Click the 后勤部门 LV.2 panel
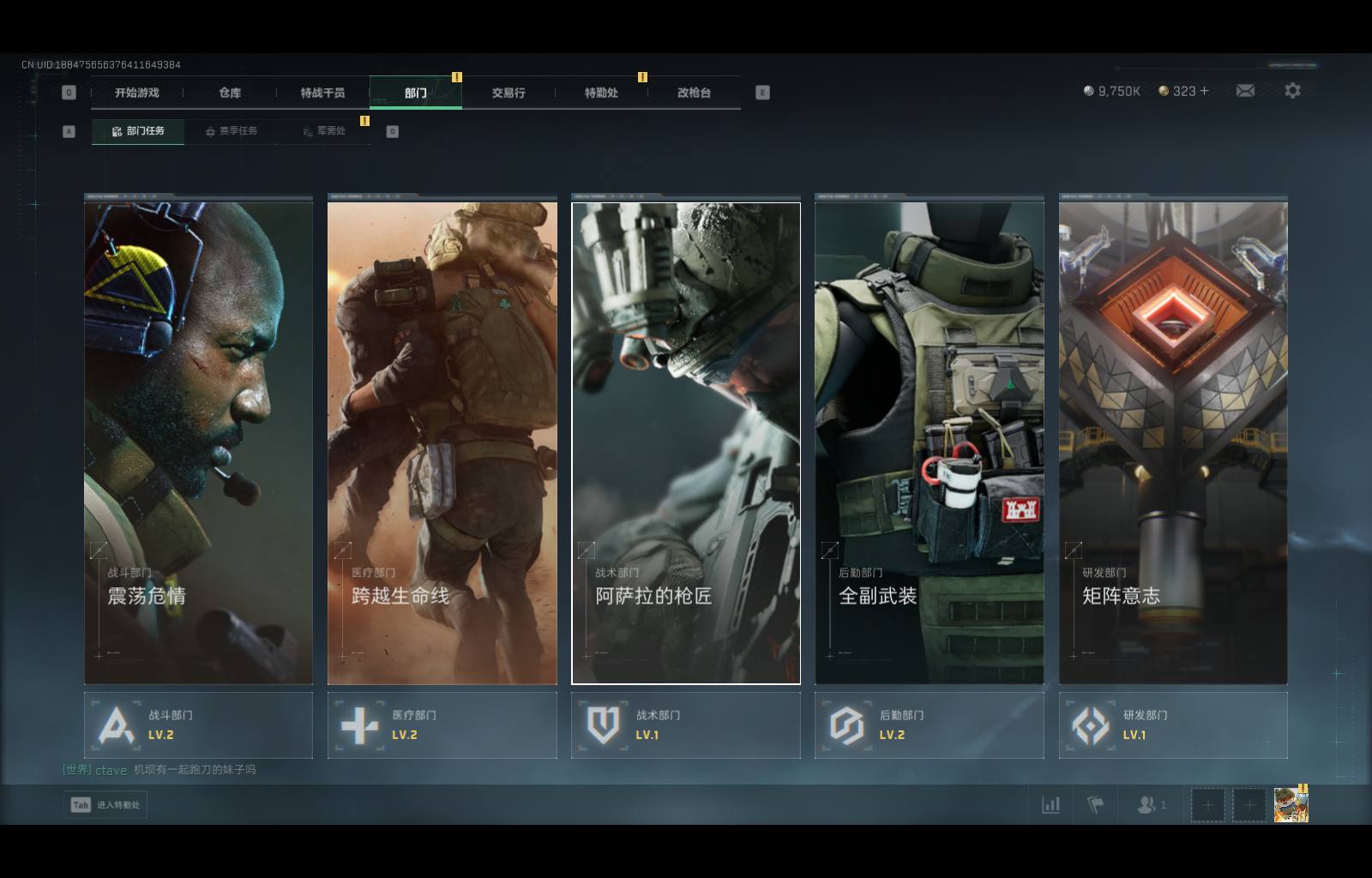1372x878 pixels. (x=930, y=725)
